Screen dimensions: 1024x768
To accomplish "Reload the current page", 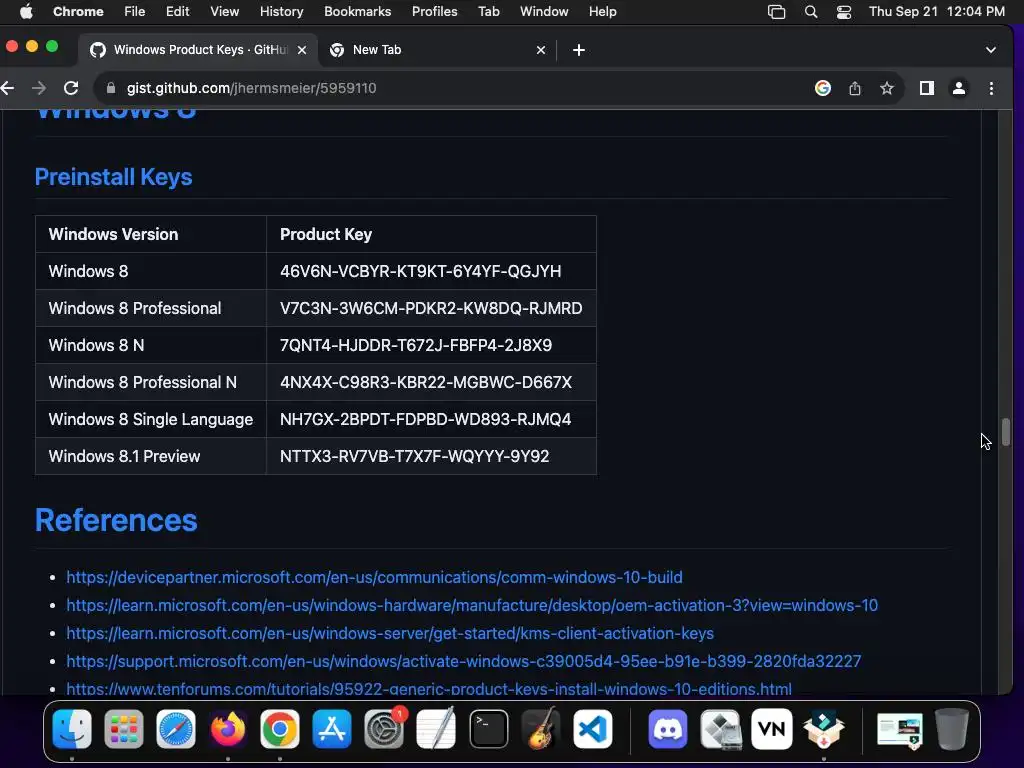I will point(71,88).
